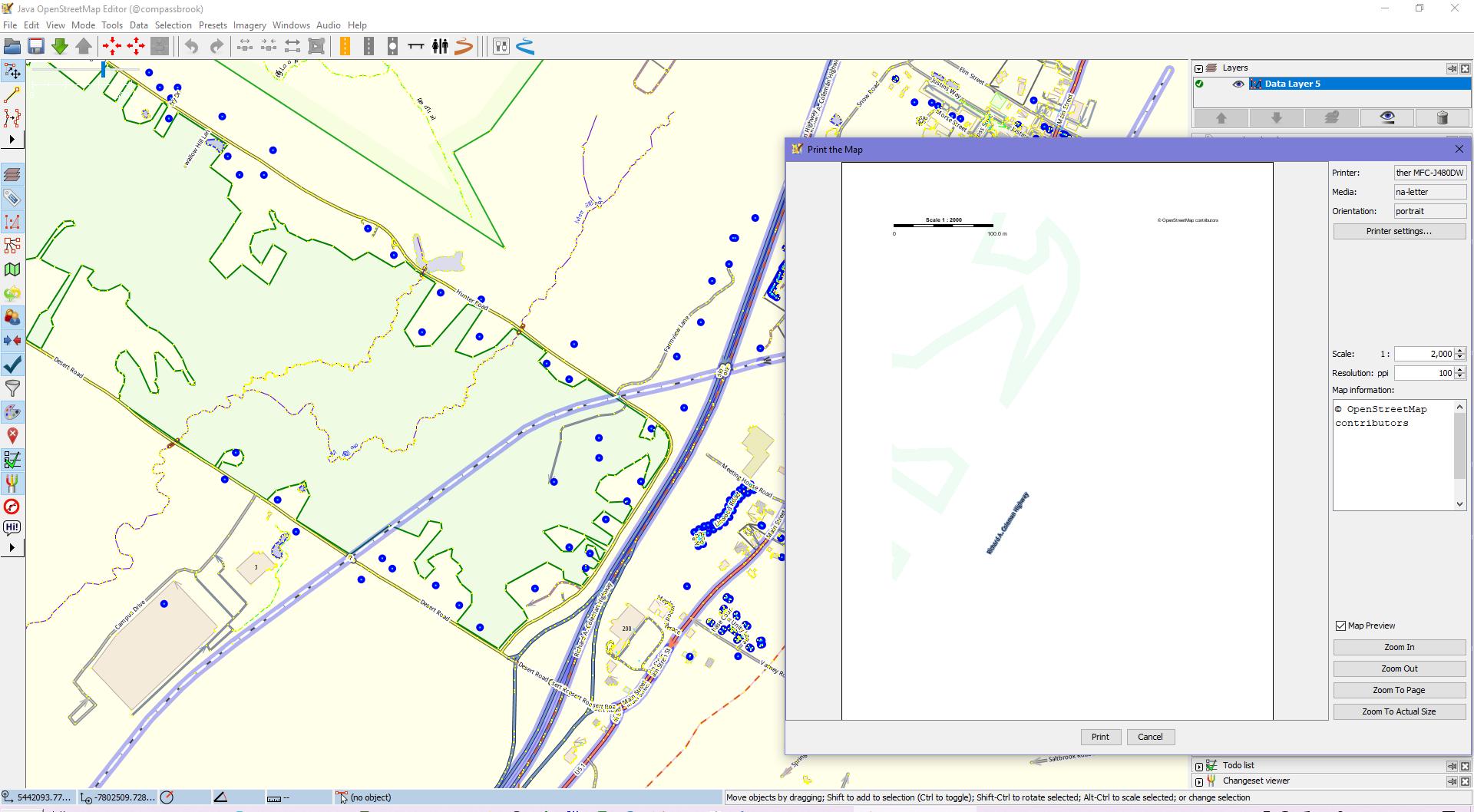
Task: Toggle active checkmark of Data Layer 5
Action: [x=1199, y=84]
